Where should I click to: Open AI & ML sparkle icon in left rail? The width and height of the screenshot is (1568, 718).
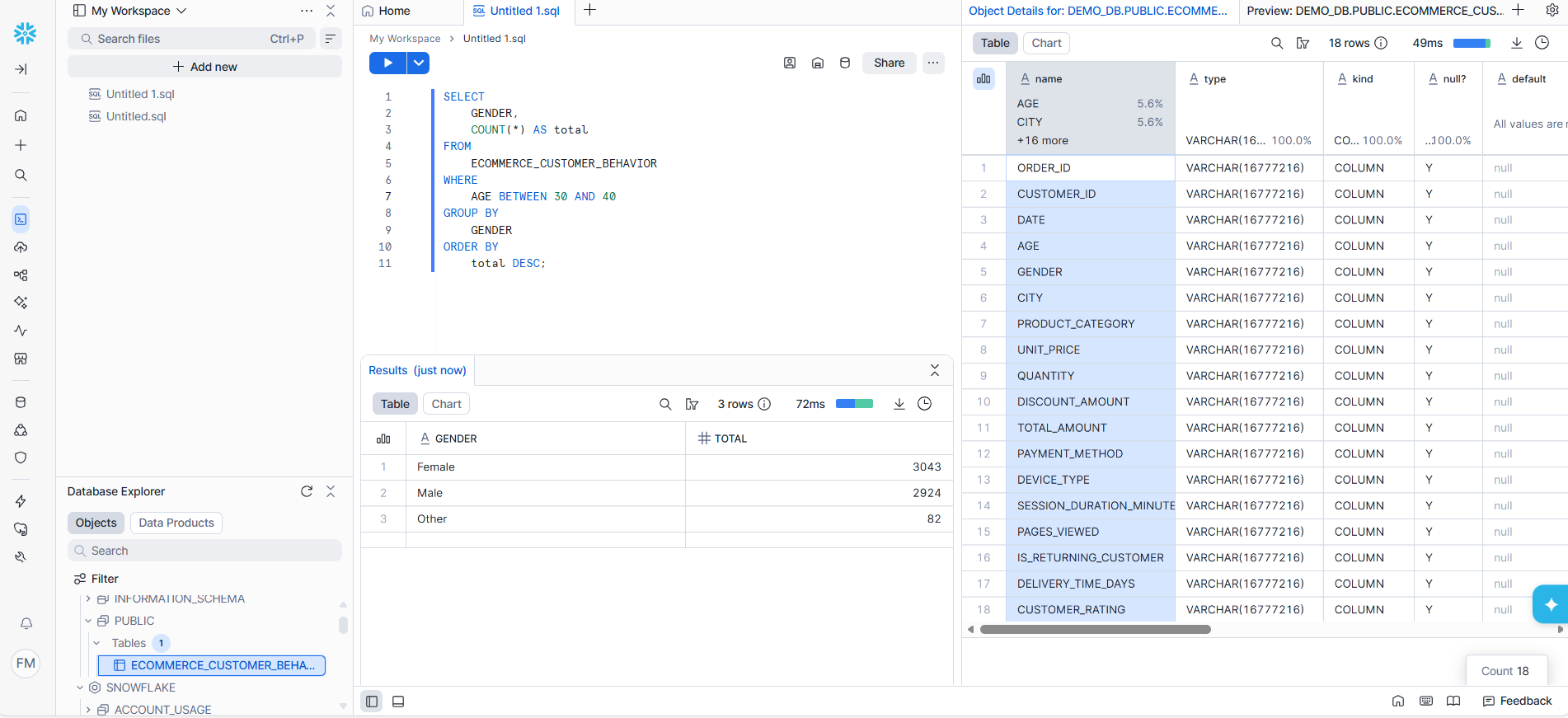coord(21,303)
